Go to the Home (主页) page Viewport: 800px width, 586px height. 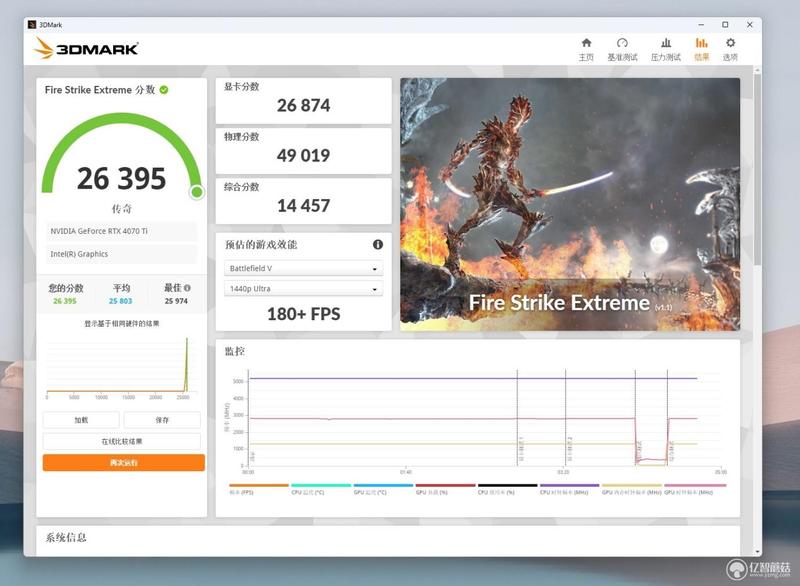(586, 49)
